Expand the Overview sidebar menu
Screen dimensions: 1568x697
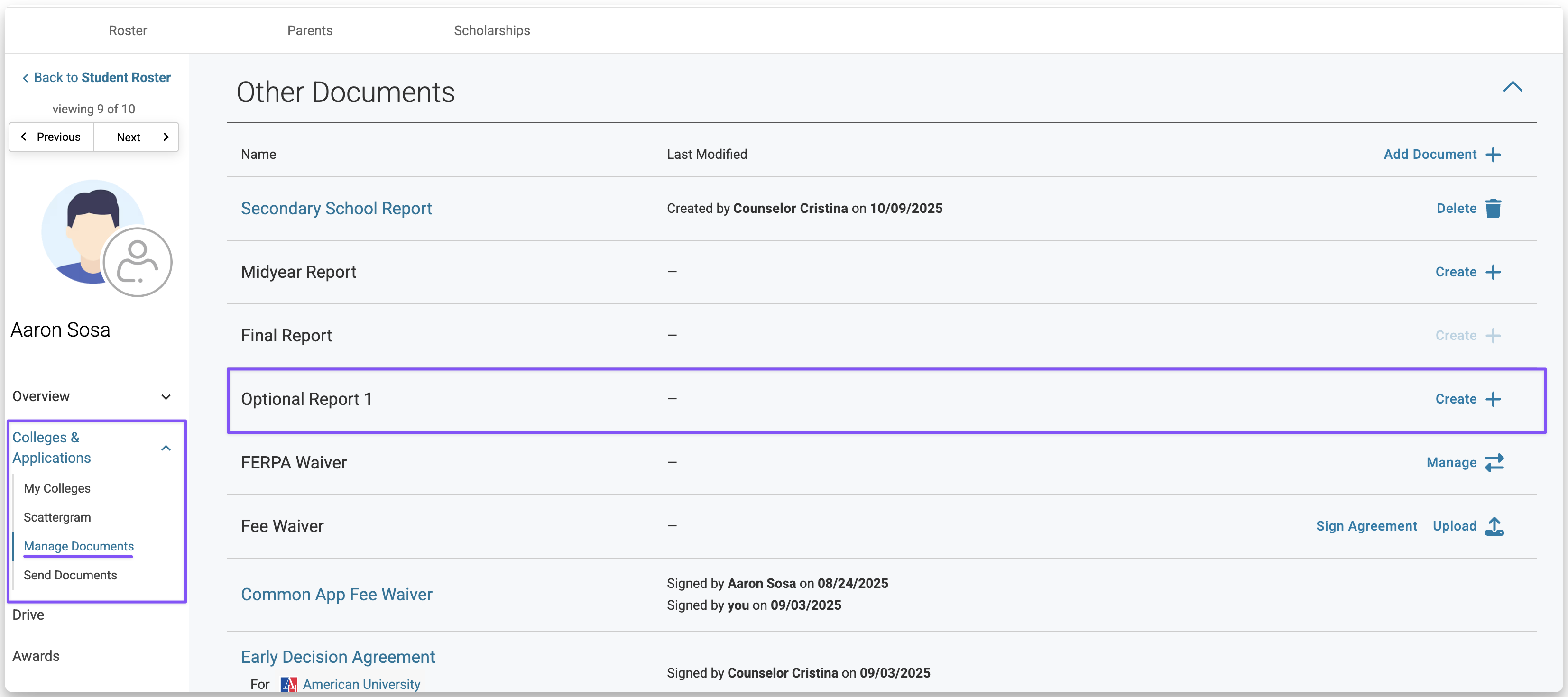tap(166, 397)
